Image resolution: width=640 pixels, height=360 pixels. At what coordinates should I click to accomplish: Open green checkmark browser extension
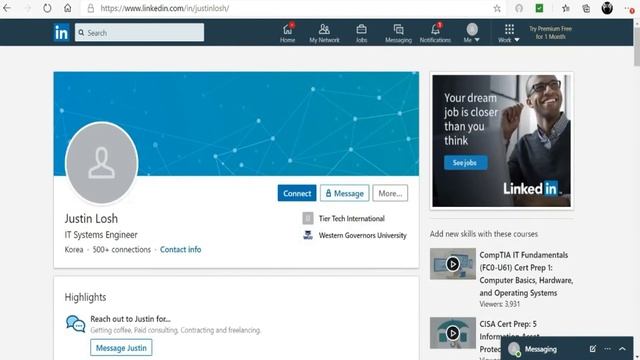pyautogui.click(x=539, y=8)
